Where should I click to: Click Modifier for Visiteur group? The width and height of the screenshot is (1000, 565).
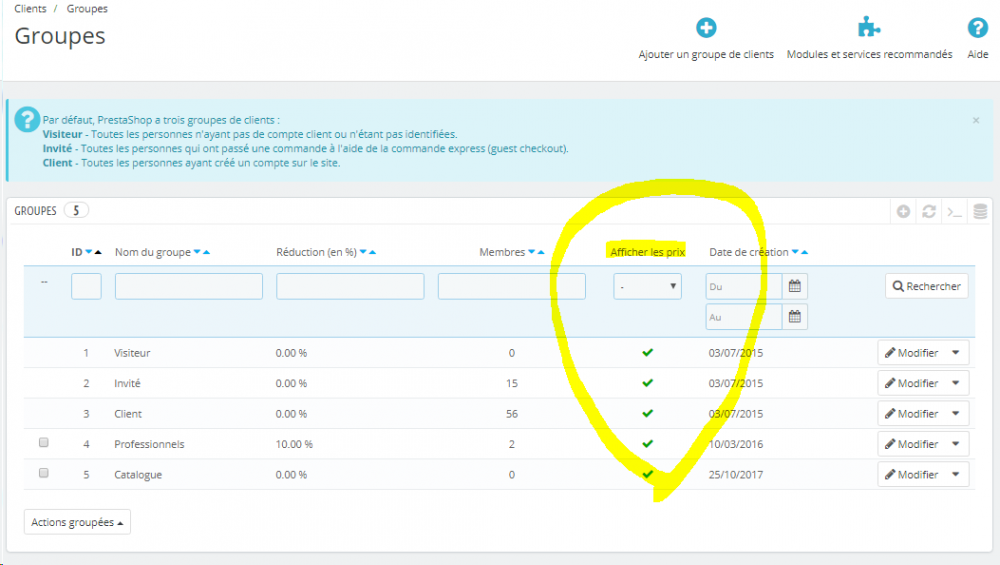click(911, 353)
